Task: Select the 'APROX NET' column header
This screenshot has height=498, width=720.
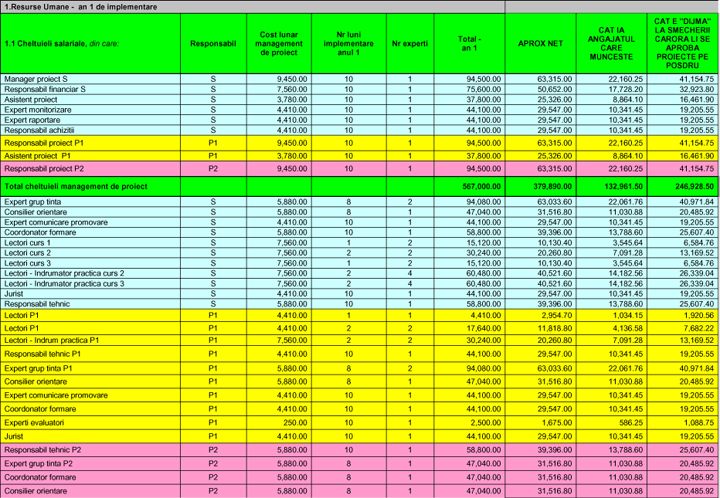Action: [540, 43]
